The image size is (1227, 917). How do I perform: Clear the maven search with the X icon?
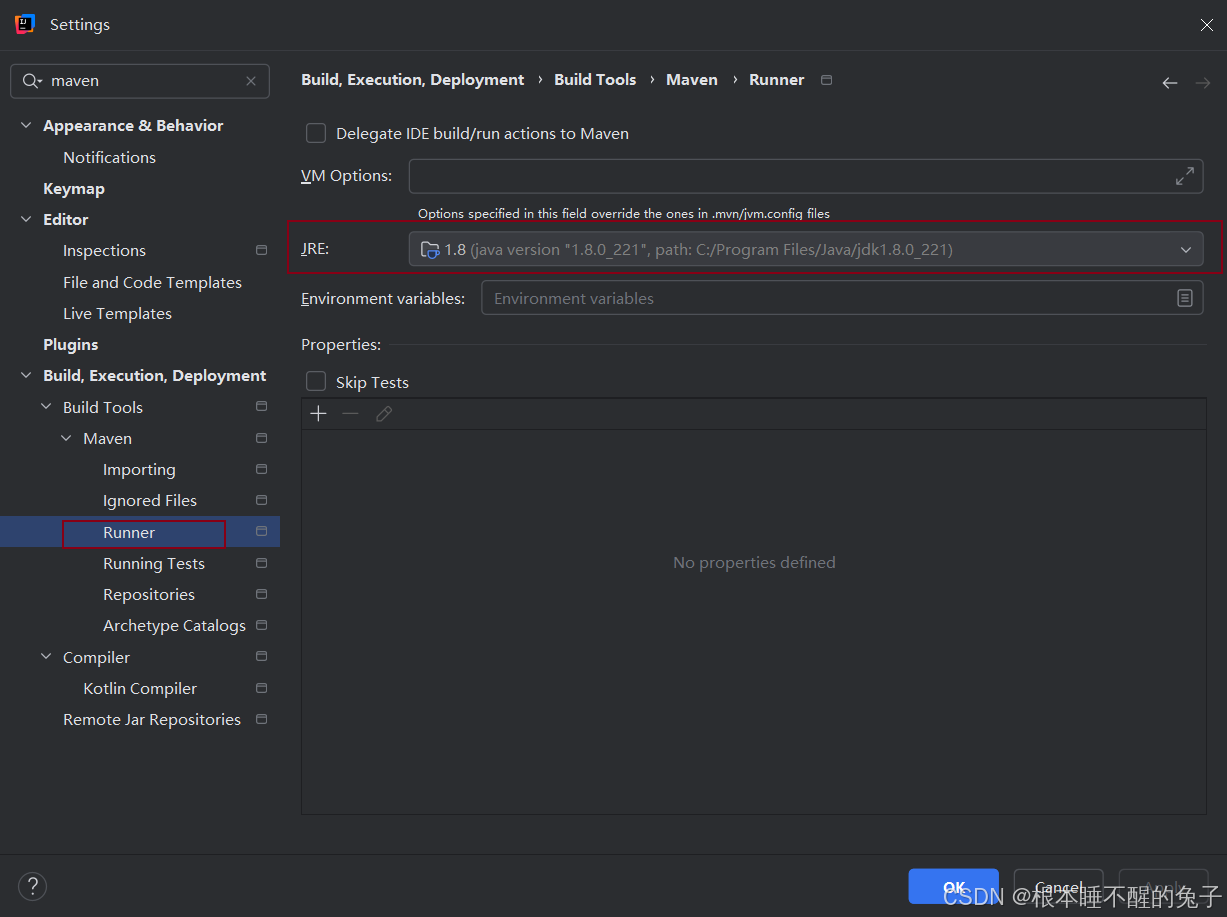coord(251,80)
